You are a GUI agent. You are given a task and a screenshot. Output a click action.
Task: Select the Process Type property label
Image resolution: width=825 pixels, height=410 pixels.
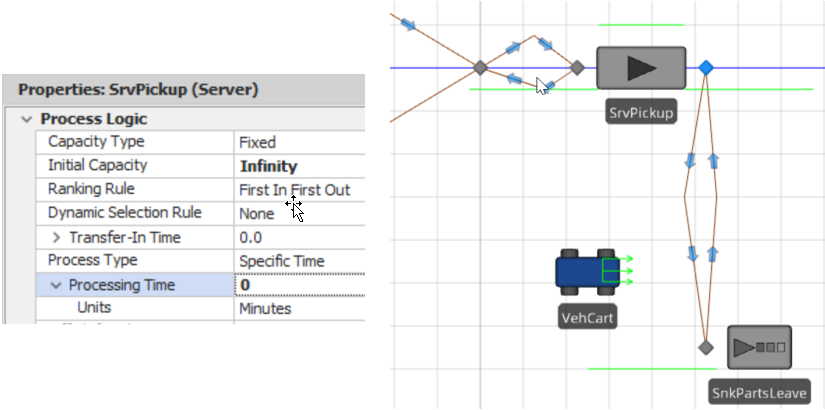pos(93,260)
